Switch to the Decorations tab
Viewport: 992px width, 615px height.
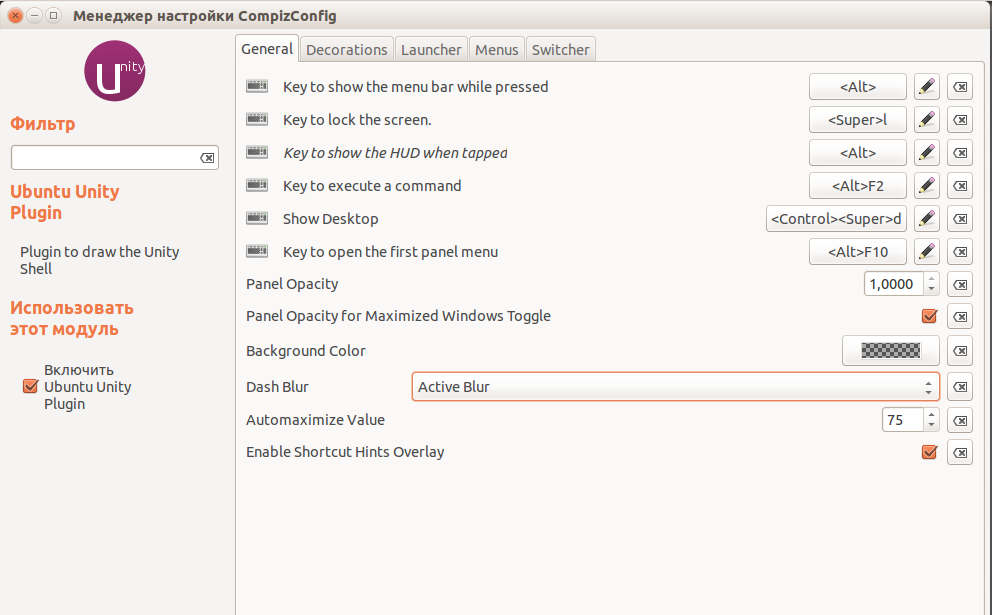tap(346, 49)
